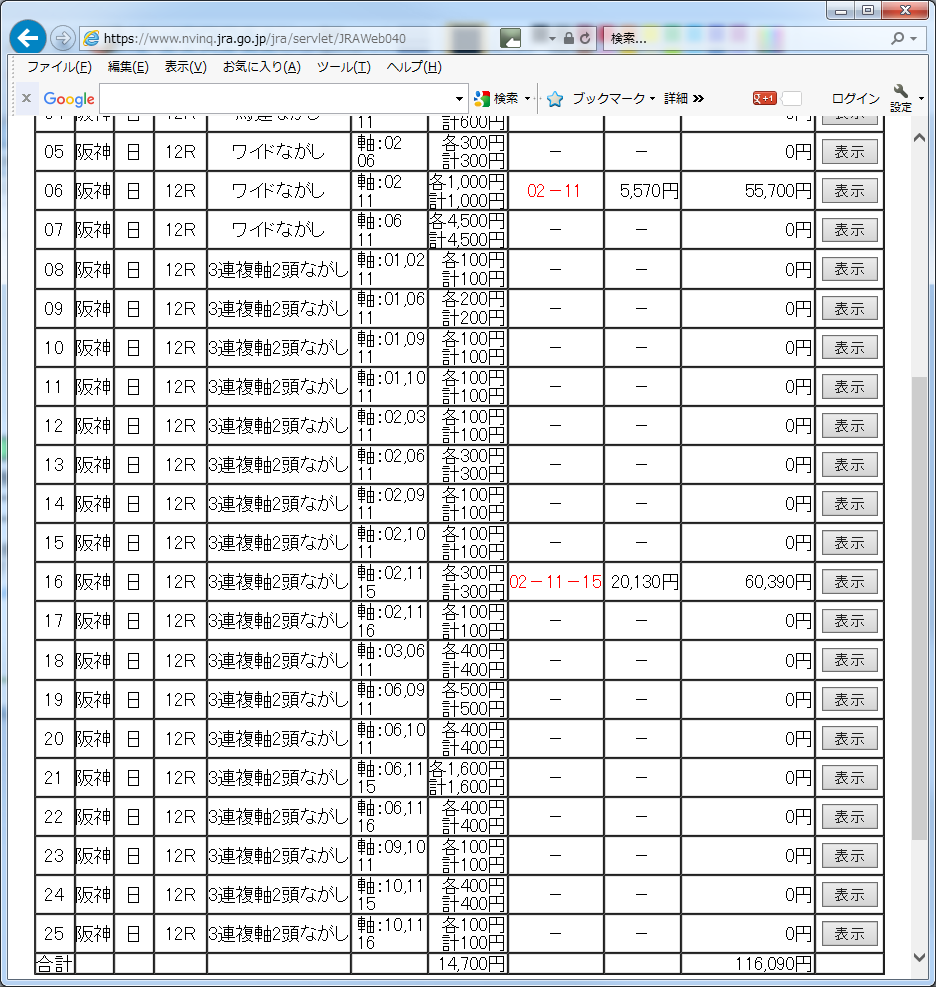Image resolution: width=936 pixels, height=987 pixels.
Task: Click 表示 button for row 10
Action: [849, 347]
